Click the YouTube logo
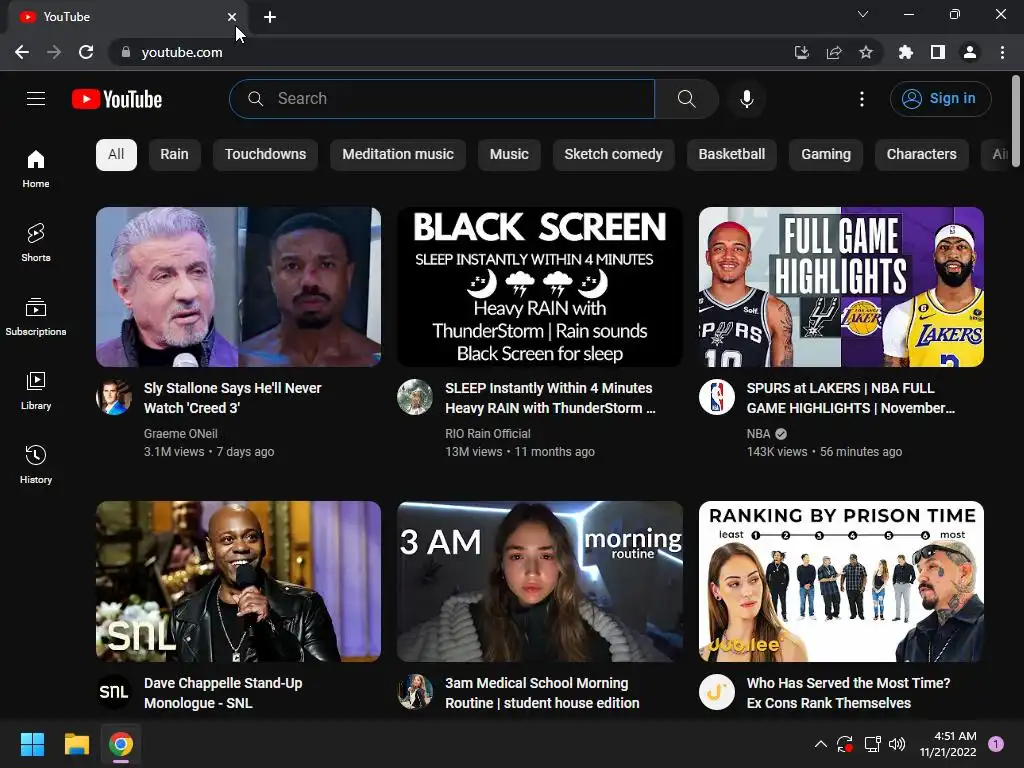 pyautogui.click(x=117, y=99)
